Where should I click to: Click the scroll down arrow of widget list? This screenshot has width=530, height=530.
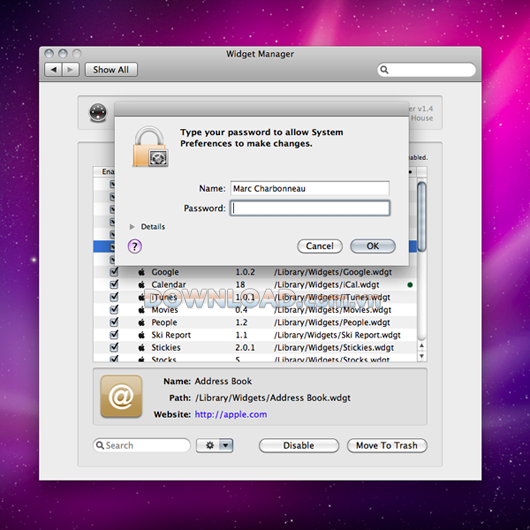421,356
